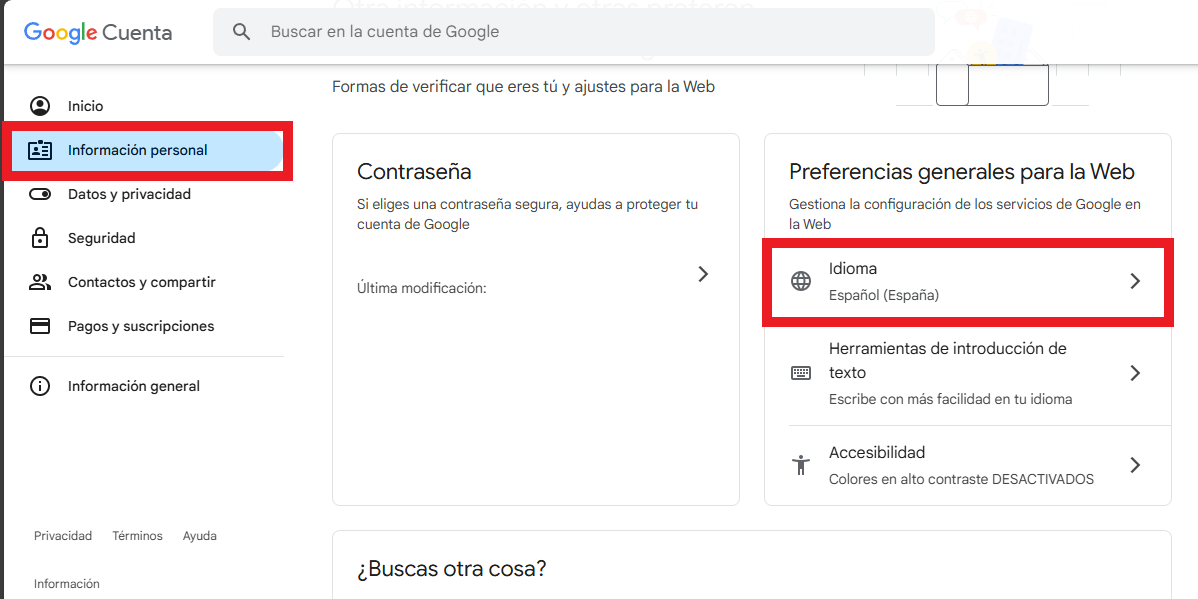Click the search magnifier icon
This screenshot has width=1198, height=599.
[241, 32]
